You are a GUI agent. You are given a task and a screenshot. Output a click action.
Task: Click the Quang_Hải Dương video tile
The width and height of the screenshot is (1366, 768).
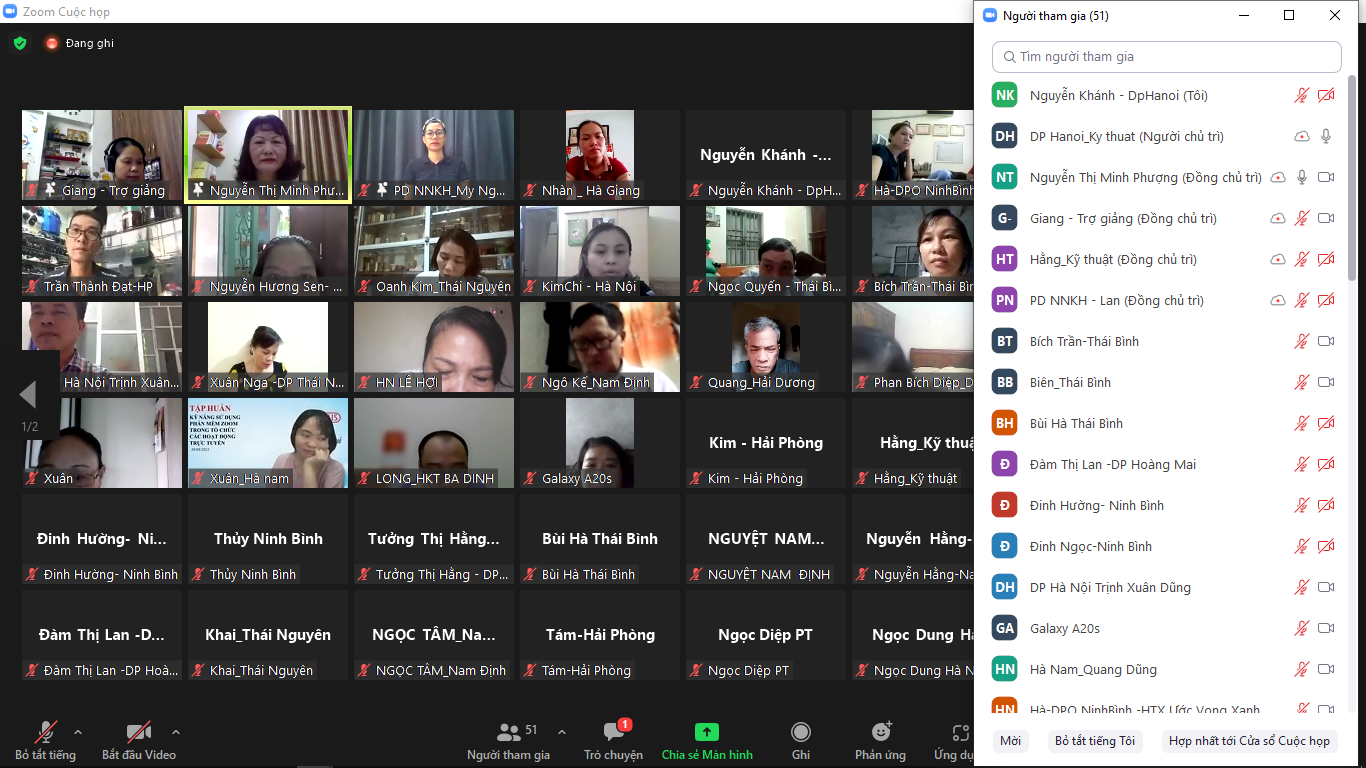click(766, 347)
